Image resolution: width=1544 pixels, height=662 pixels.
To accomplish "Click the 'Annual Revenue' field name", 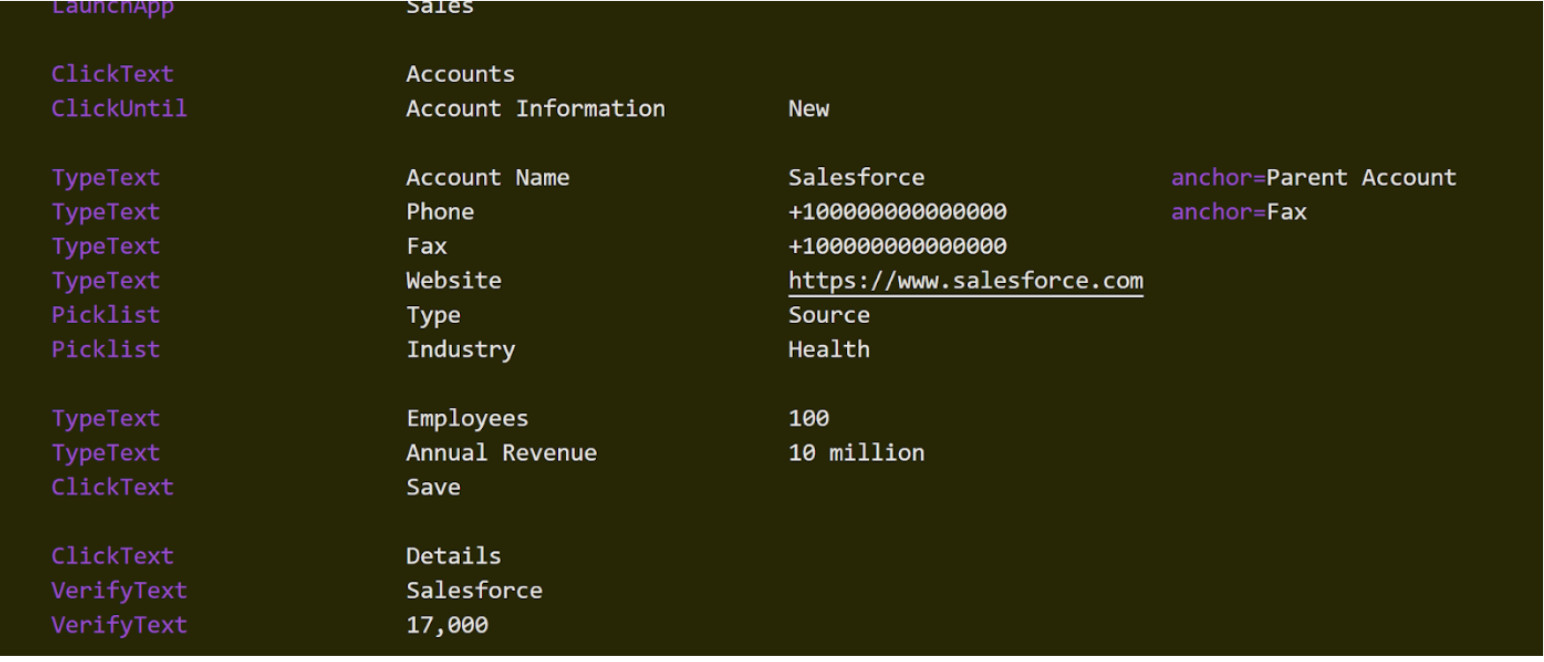I will coord(501,453).
